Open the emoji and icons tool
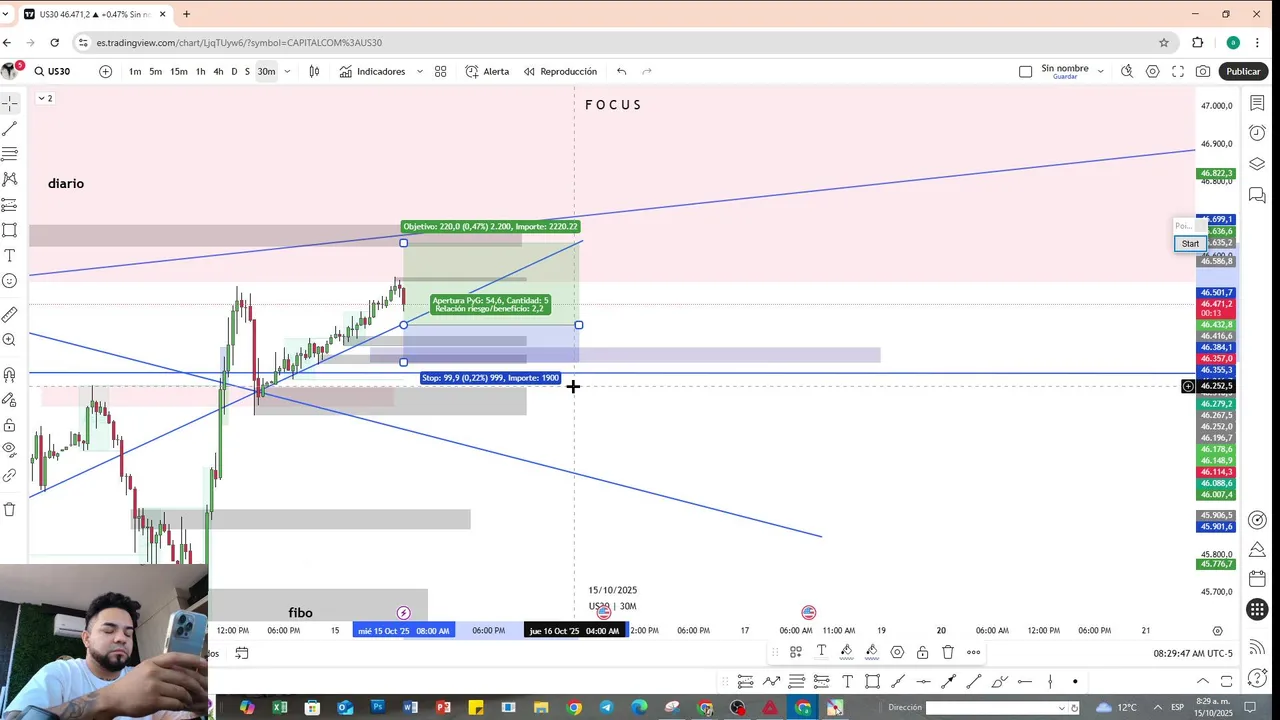The width and height of the screenshot is (1280, 720). [10, 281]
